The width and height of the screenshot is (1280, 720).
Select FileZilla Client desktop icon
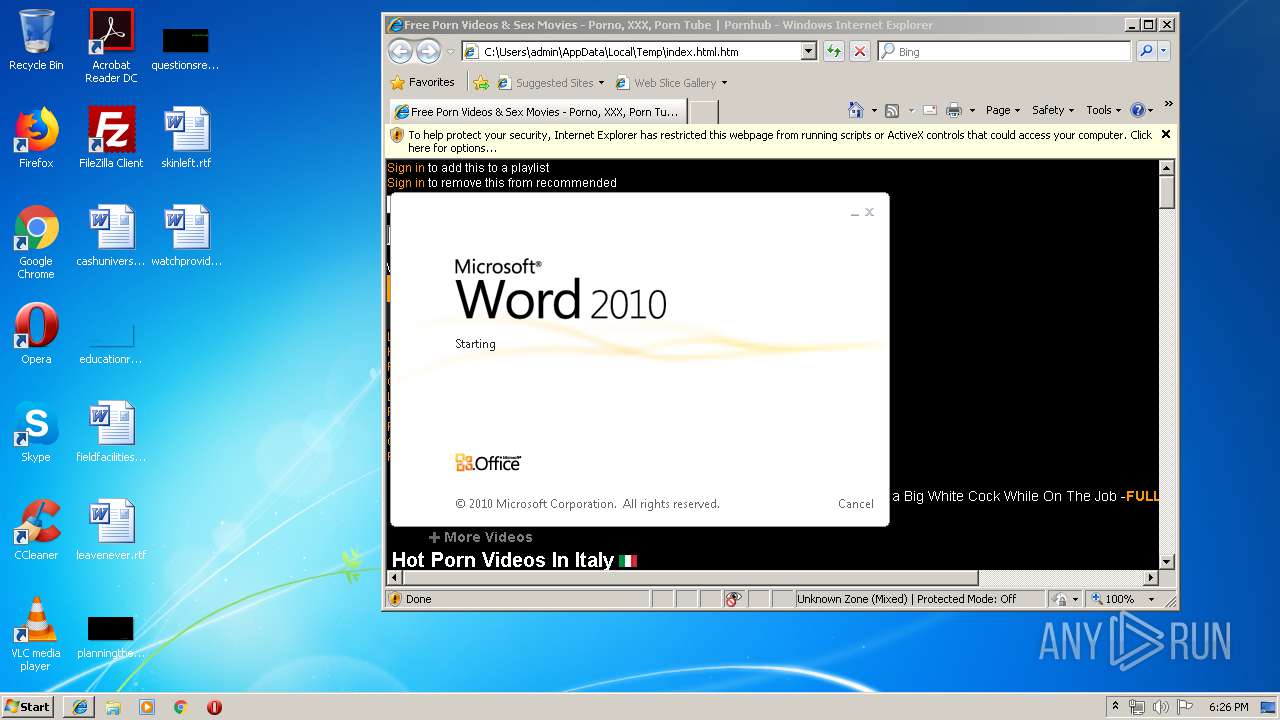pyautogui.click(x=111, y=138)
